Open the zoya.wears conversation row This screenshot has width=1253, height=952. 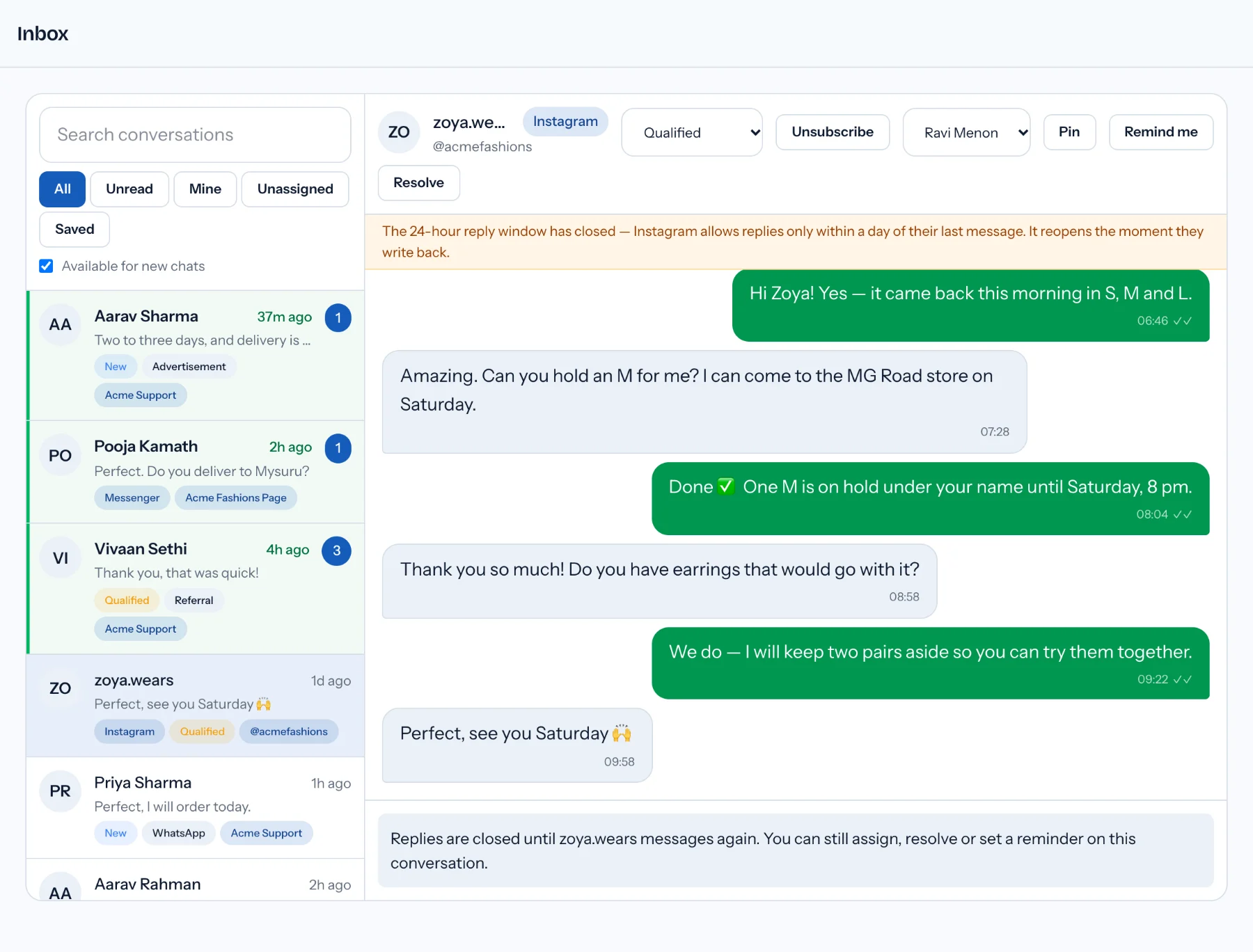(x=196, y=706)
